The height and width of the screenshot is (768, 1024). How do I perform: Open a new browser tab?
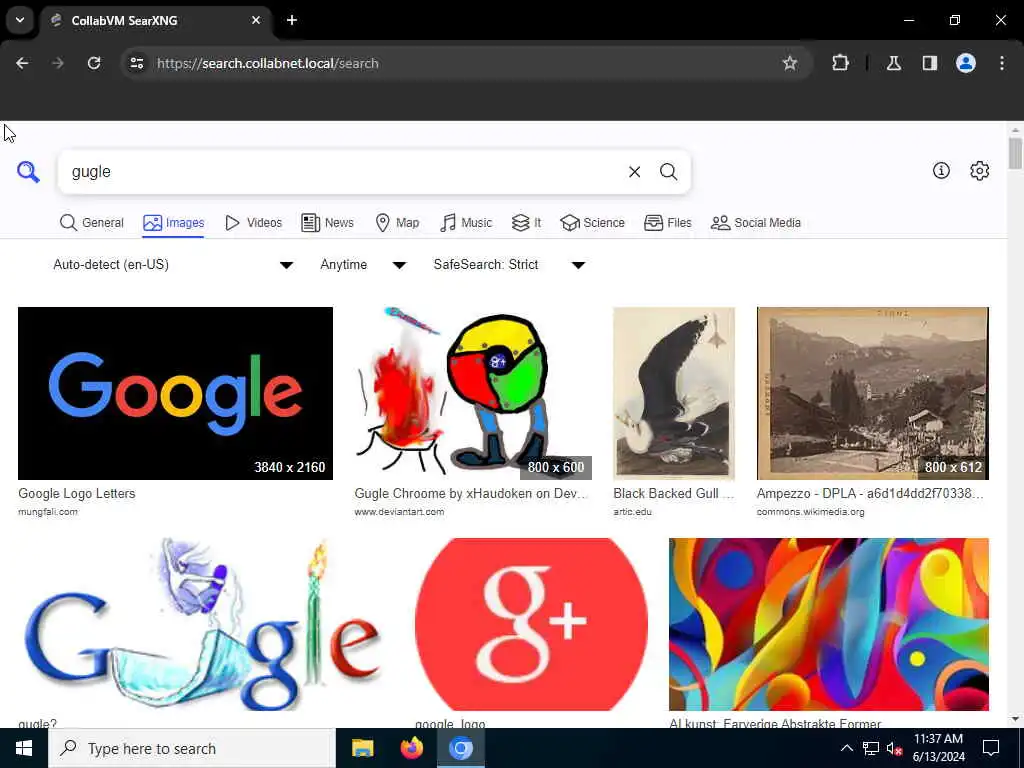(292, 20)
